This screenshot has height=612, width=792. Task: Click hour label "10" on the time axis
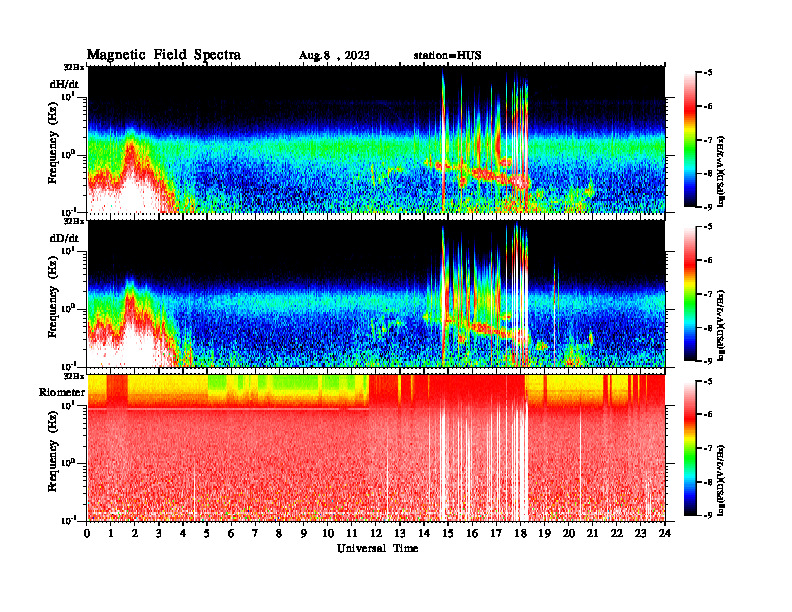[328, 533]
